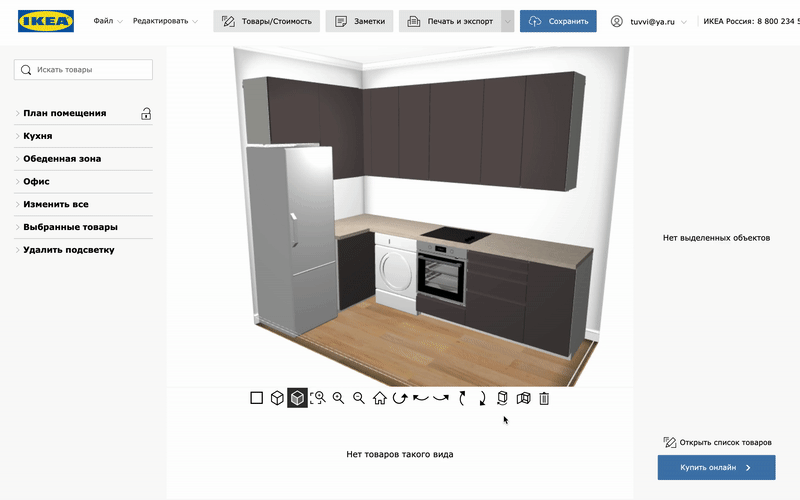
Task: Select the wireframe 3D cube view
Action: point(277,398)
